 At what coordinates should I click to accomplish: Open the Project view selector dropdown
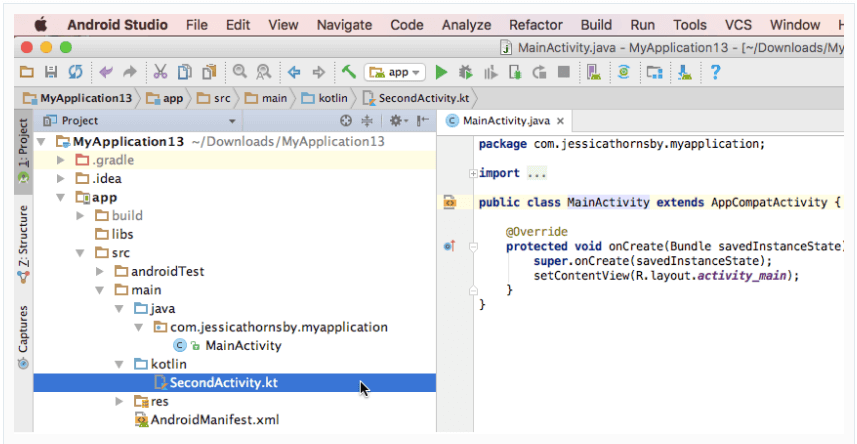(232, 121)
